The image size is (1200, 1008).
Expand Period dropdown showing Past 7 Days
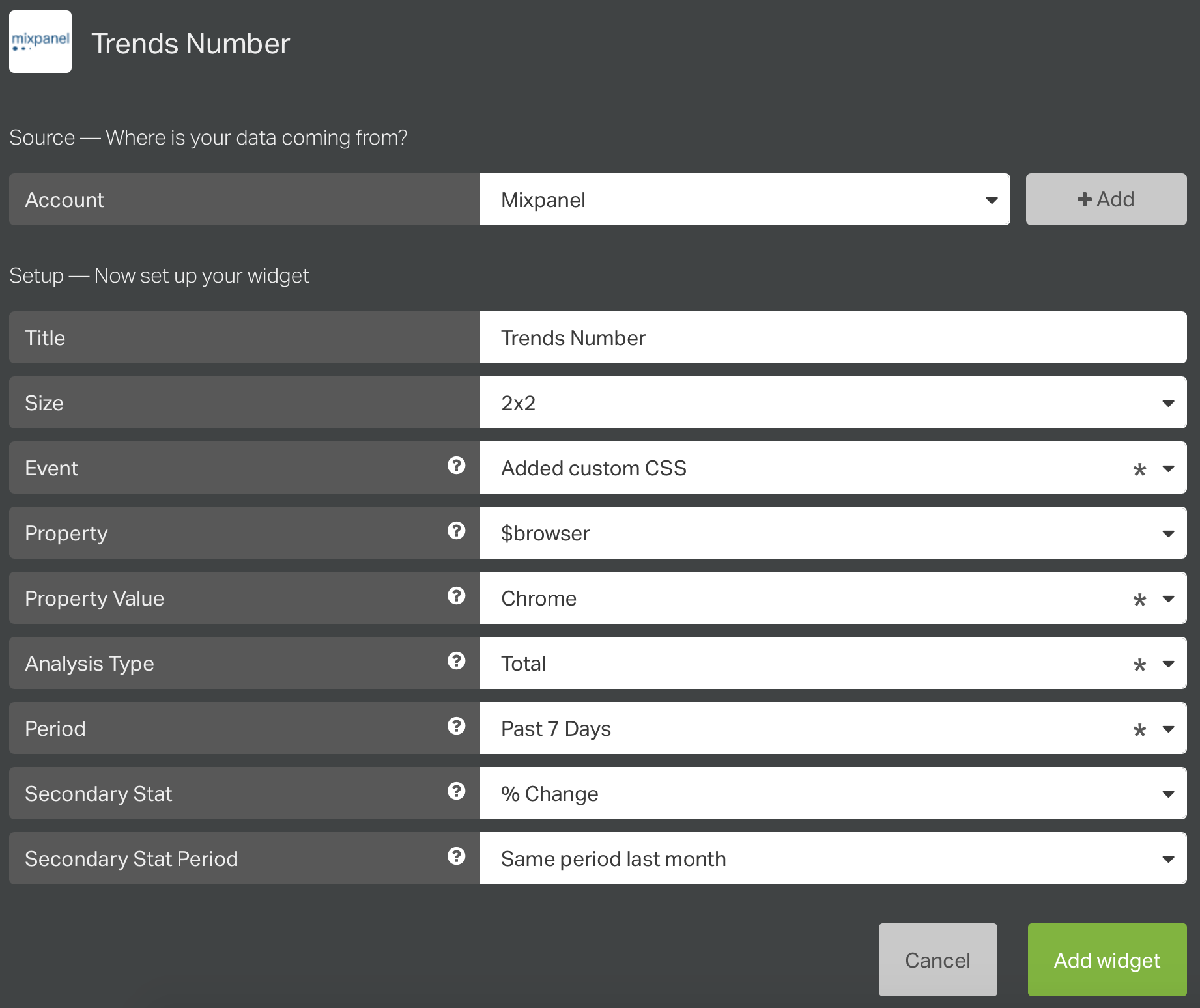click(833, 728)
